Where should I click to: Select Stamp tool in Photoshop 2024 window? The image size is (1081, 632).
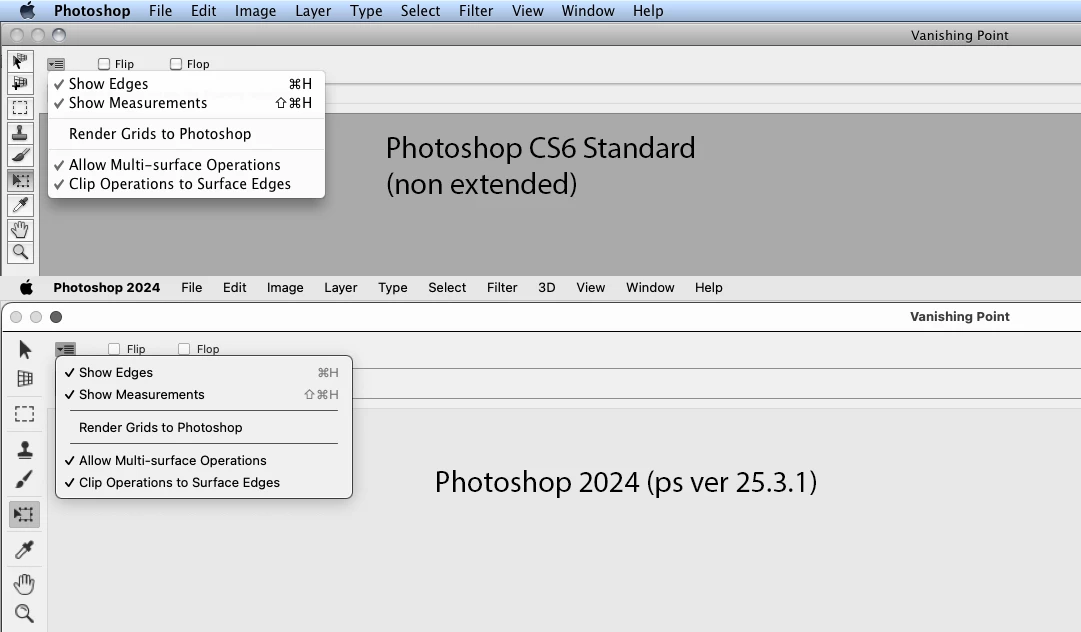25,449
